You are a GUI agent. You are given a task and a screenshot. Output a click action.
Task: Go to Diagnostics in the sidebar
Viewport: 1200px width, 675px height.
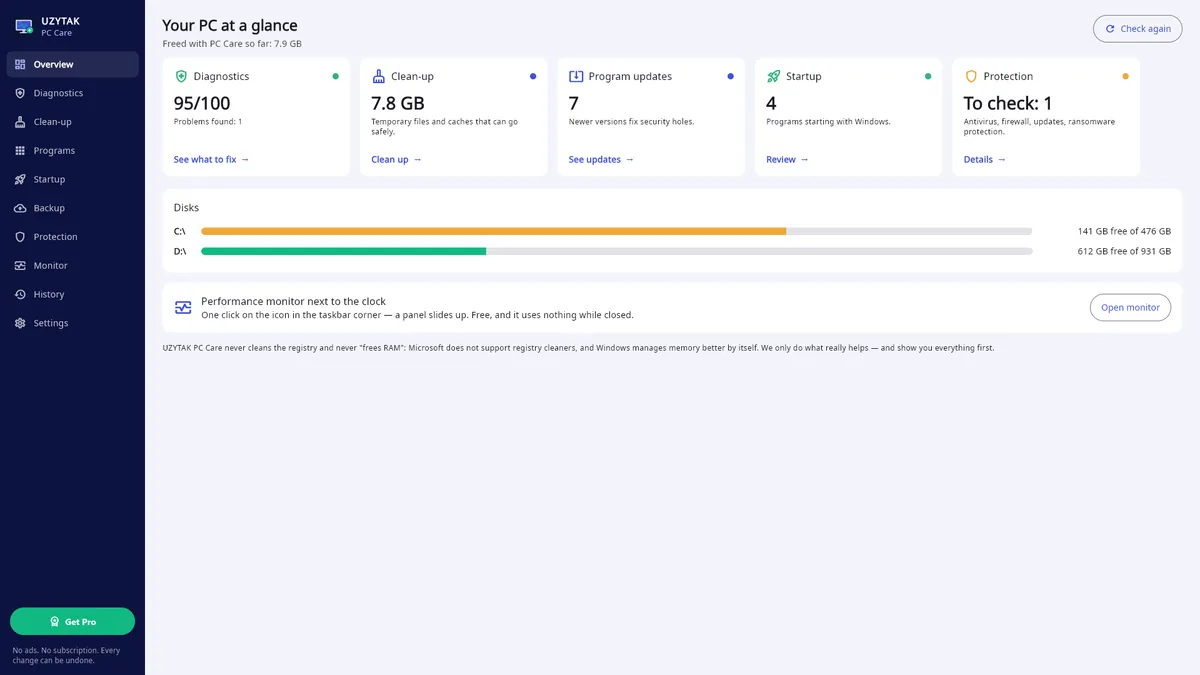point(72,93)
